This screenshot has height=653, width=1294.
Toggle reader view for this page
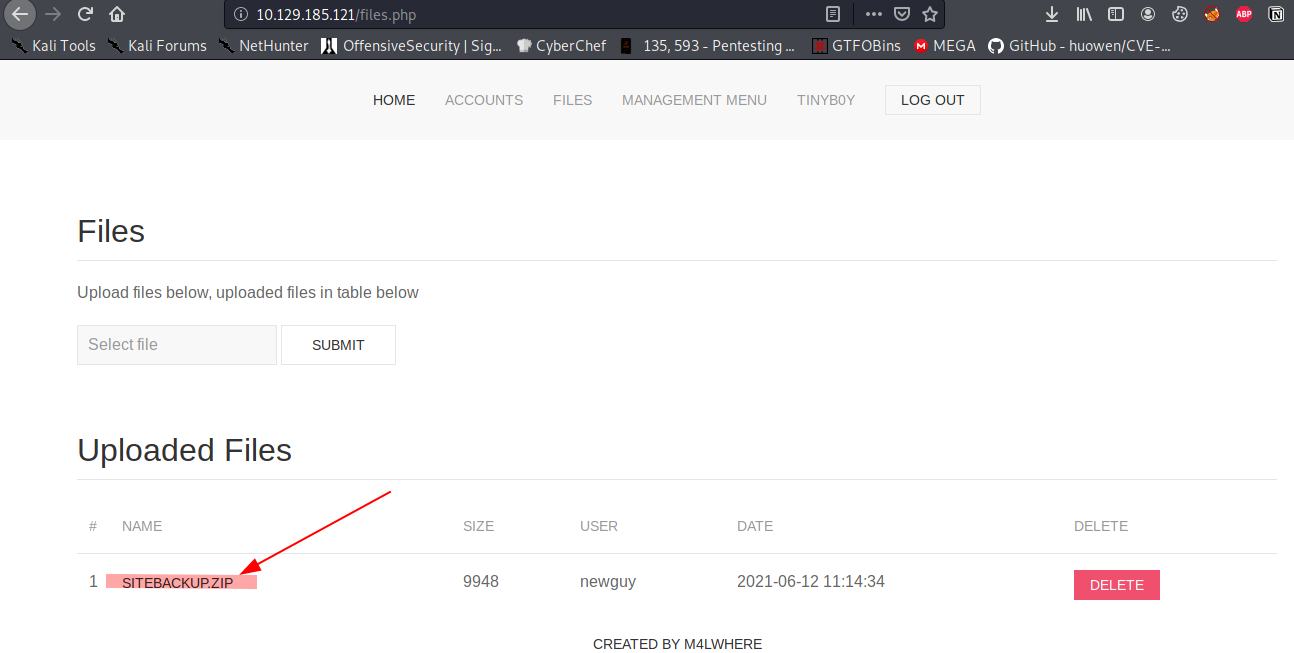tap(833, 14)
